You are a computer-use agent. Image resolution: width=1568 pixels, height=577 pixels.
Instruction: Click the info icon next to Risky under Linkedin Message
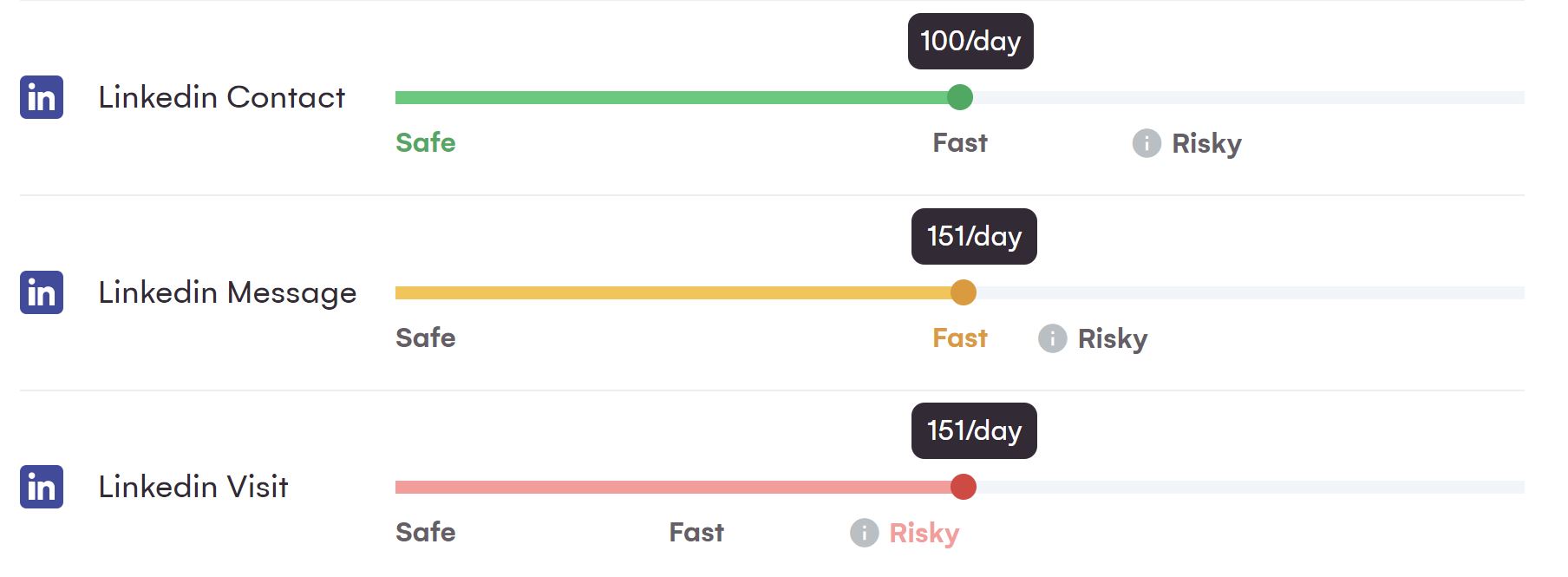coord(1052,338)
